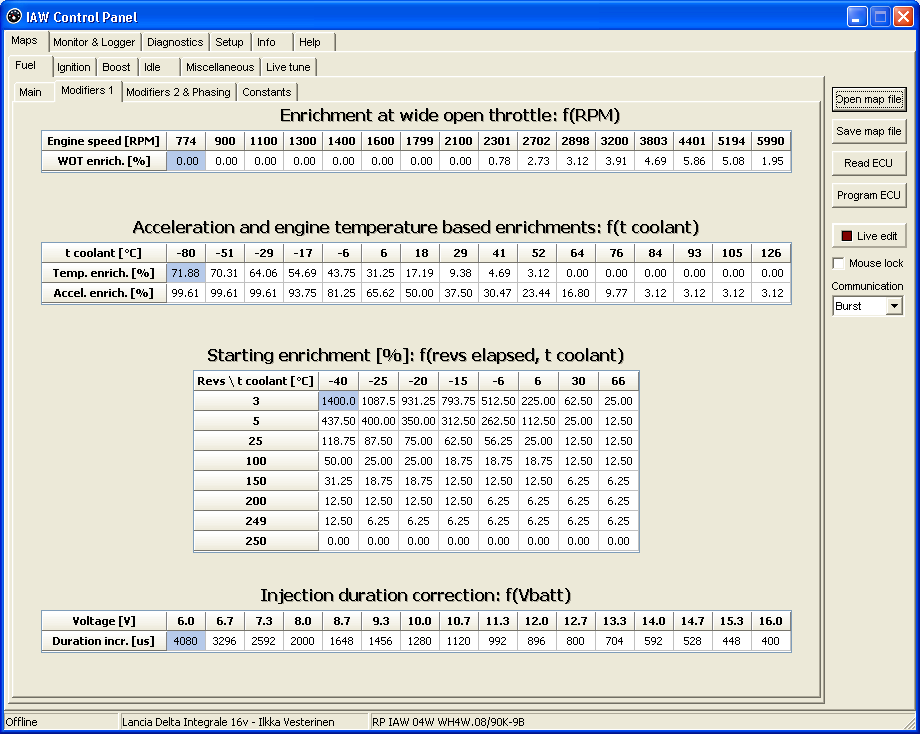The width and height of the screenshot is (920, 734).
Task: Open the Constants tab
Action: point(266,92)
